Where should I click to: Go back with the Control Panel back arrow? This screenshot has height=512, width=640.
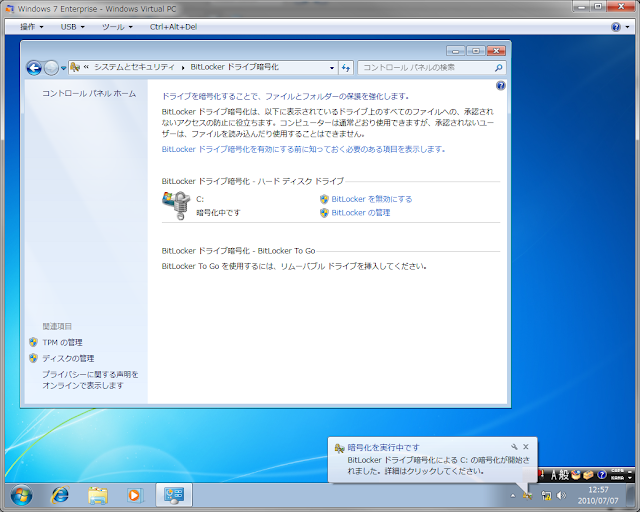pos(34,68)
